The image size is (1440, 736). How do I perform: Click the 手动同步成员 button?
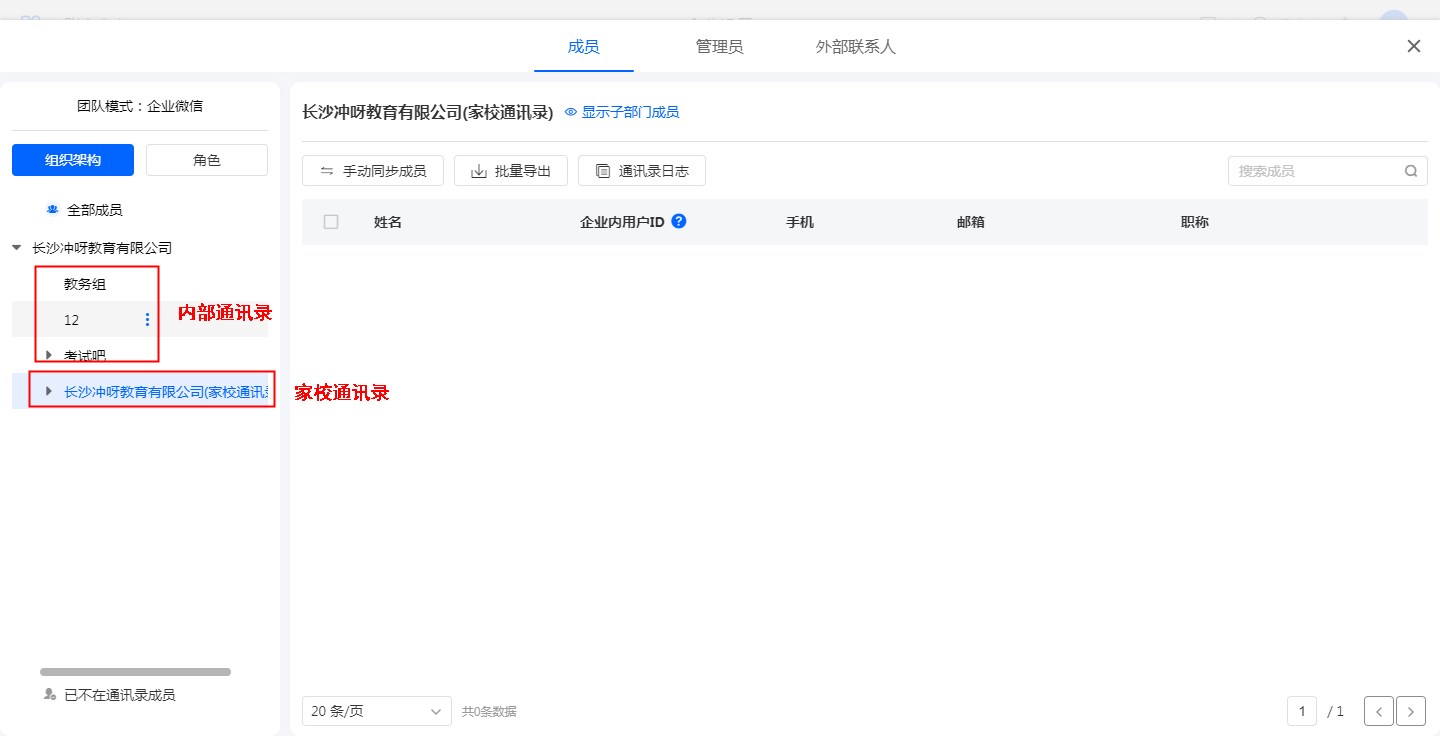[x=373, y=171]
